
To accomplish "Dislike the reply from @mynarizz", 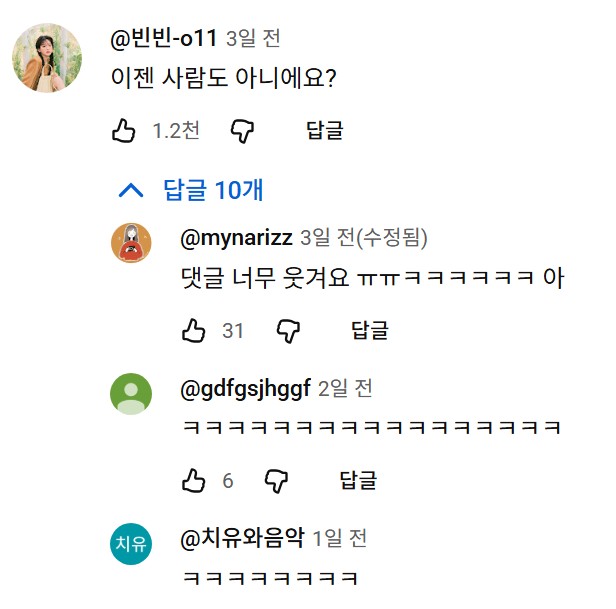I will click(x=288, y=330).
